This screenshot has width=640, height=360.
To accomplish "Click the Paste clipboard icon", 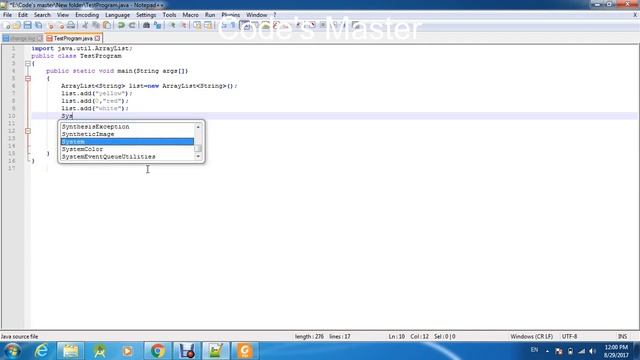I will [107, 25].
